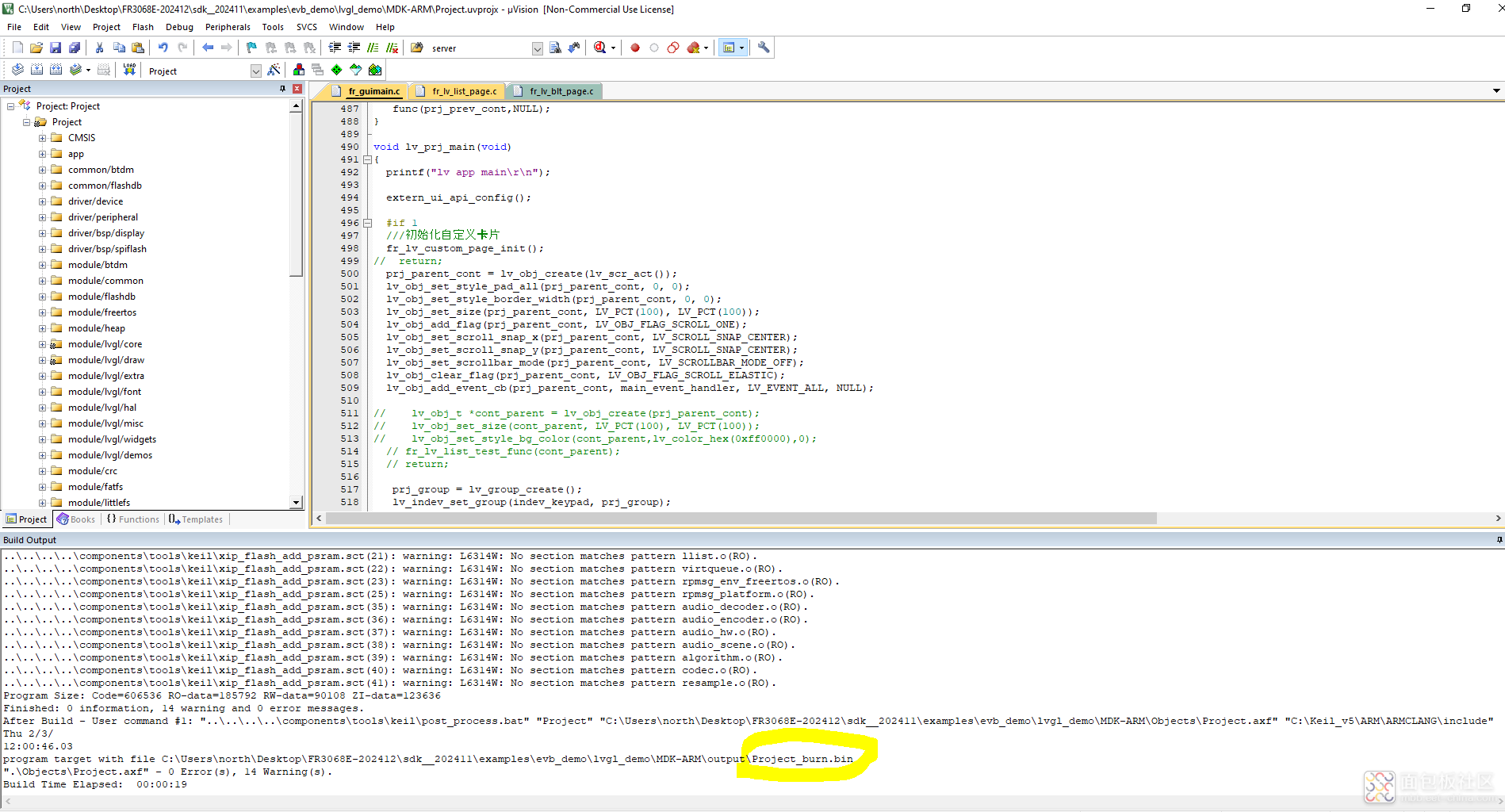Click the Open file icon
1505x812 pixels.
(x=36, y=48)
